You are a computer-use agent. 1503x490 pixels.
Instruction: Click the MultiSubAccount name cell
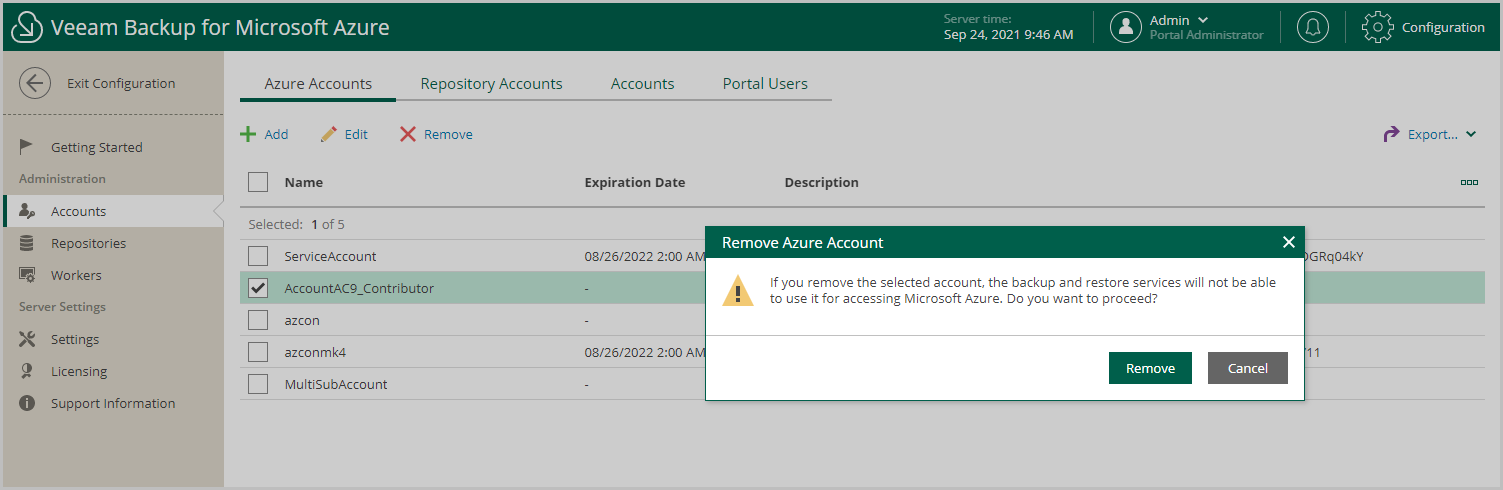(336, 384)
